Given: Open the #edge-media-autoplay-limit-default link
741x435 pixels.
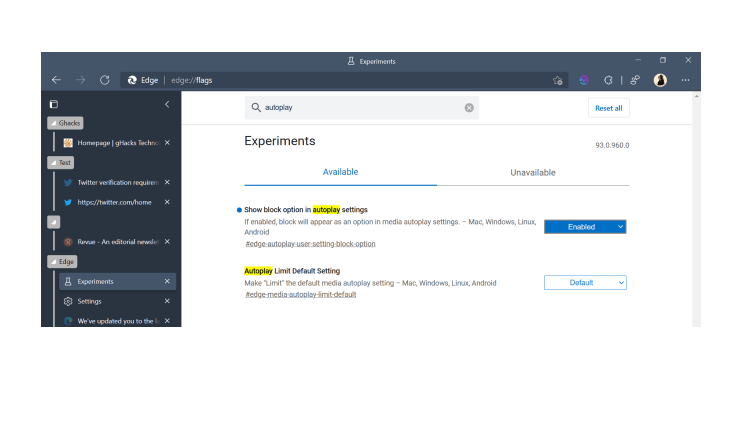Looking at the screenshot, I should (x=300, y=295).
